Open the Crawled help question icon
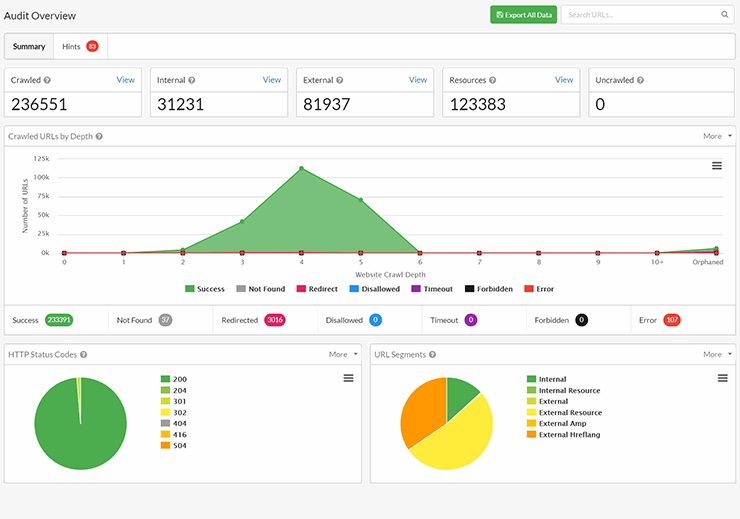The image size is (740, 519). pyautogui.click(x=47, y=80)
